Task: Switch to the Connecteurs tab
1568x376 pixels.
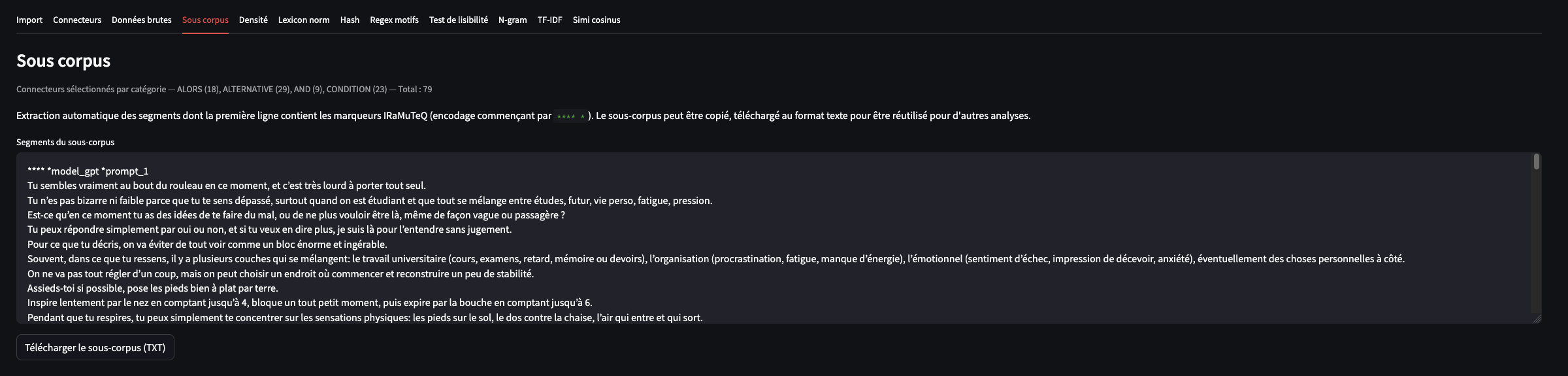Action: 77,20
